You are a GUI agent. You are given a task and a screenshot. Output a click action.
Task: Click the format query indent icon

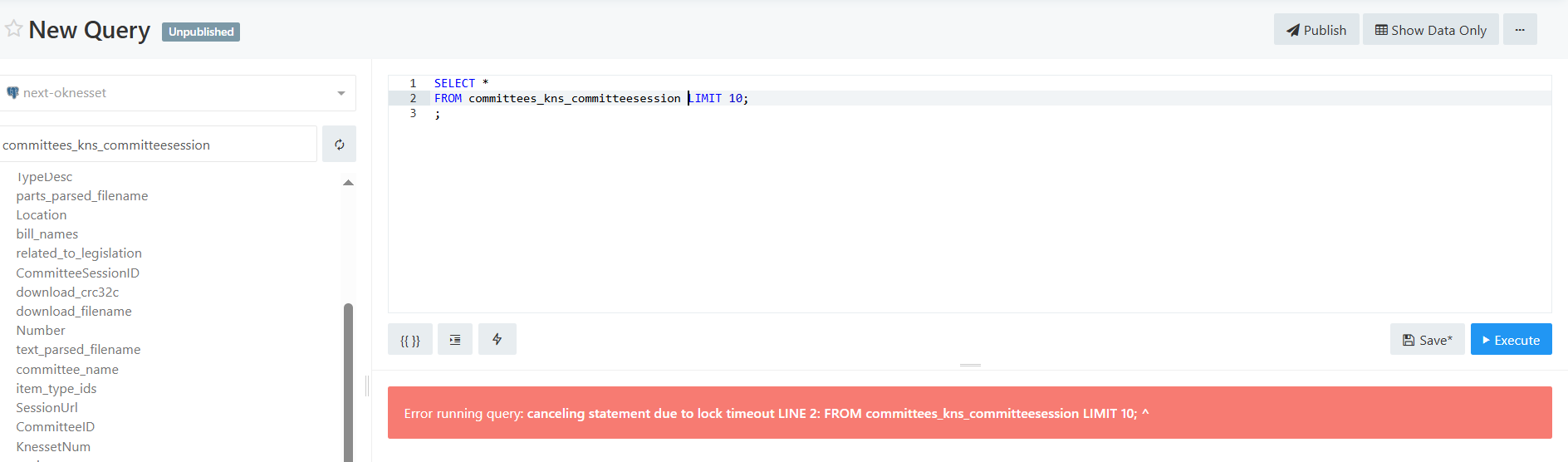click(455, 339)
